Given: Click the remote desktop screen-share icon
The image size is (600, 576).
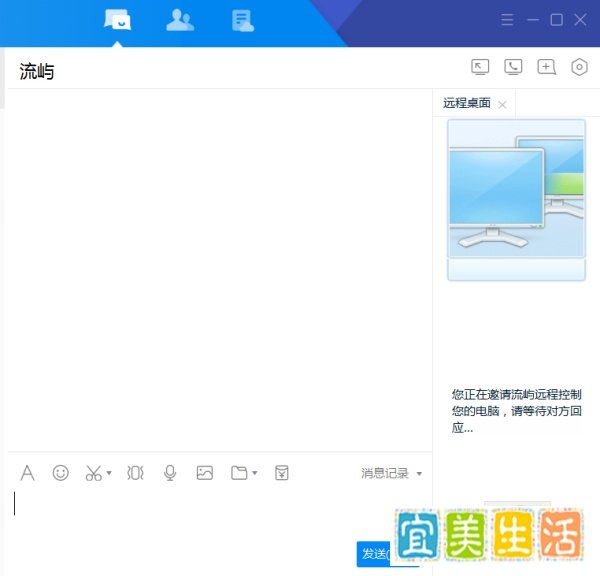Looking at the screenshot, I should [480, 67].
